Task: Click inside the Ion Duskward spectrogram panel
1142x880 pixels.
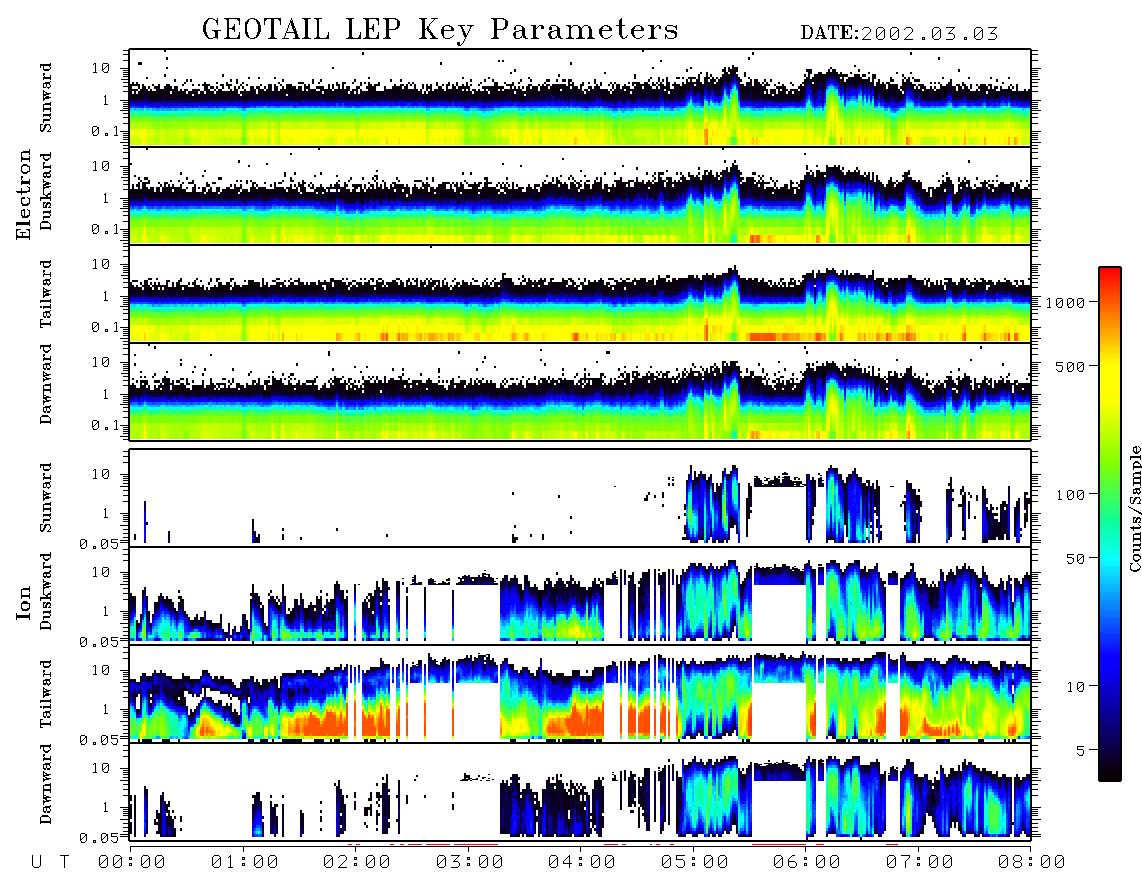Action: pyautogui.click(x=580, y=595)
